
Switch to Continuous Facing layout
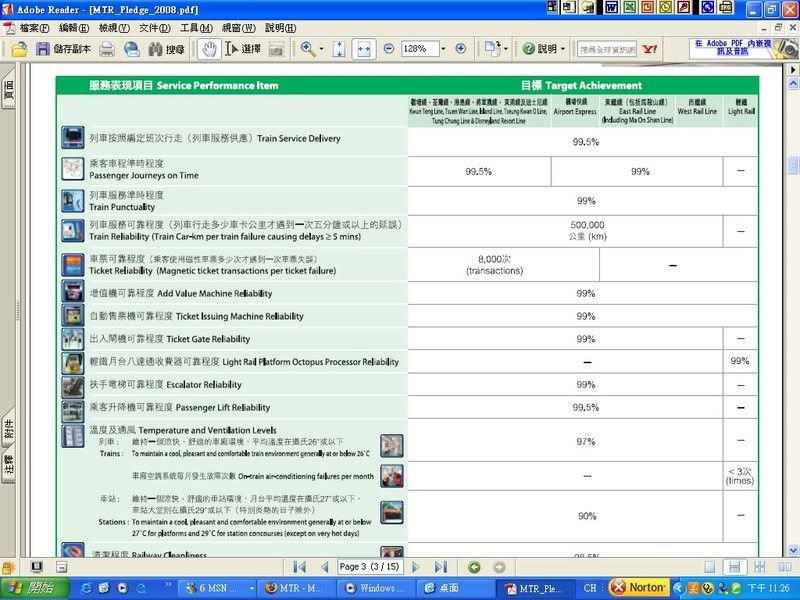[760, 567]
